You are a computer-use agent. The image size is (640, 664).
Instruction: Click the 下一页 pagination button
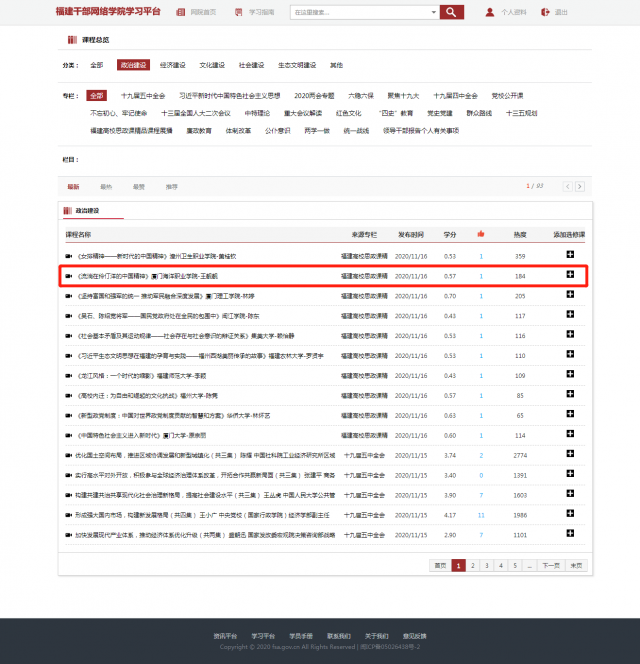(550, 565)
